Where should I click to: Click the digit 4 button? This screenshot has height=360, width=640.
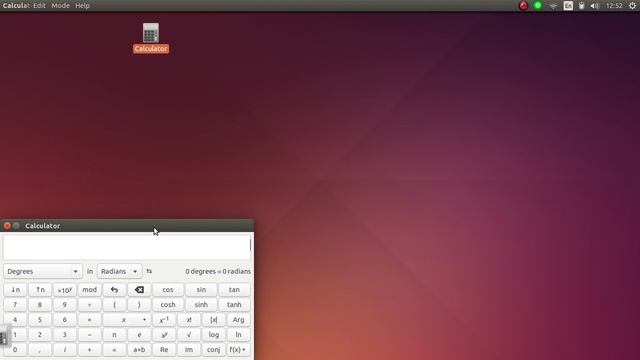(x=15, y=320)
